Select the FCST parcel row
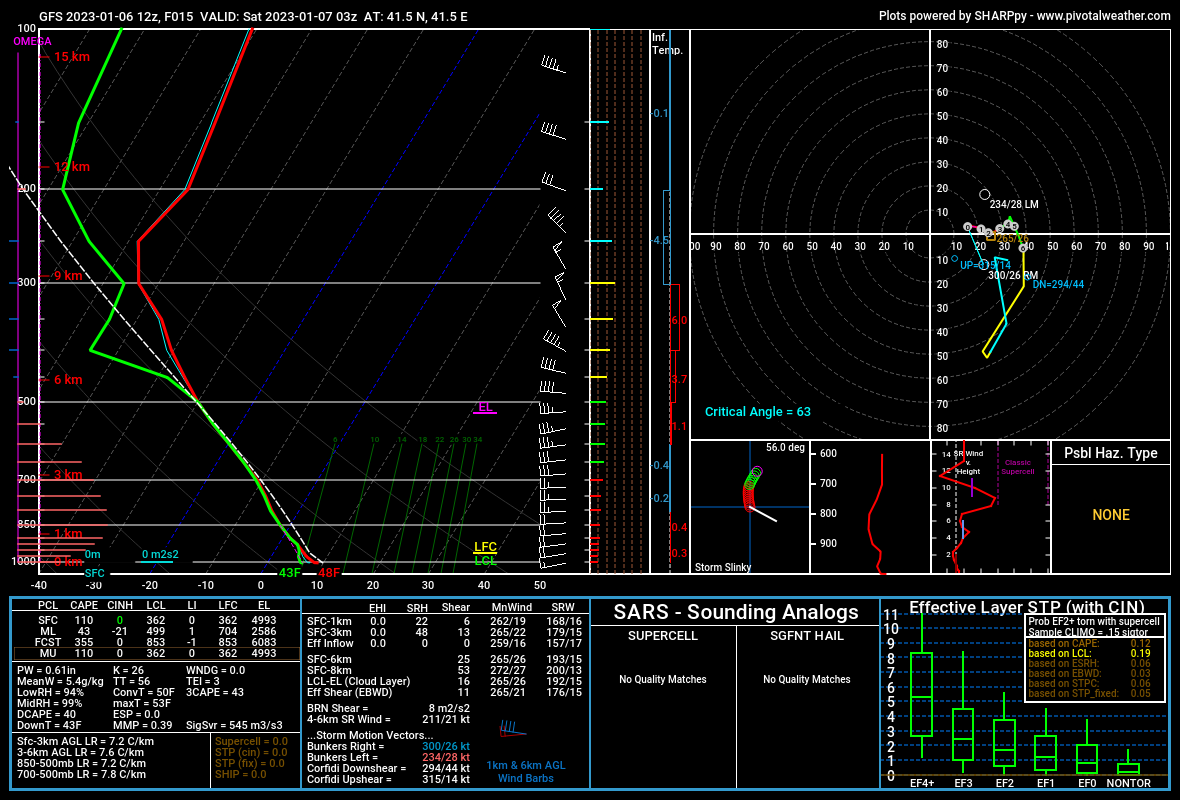This screenshot has width=1180, height=800. [x=156, y=642]
